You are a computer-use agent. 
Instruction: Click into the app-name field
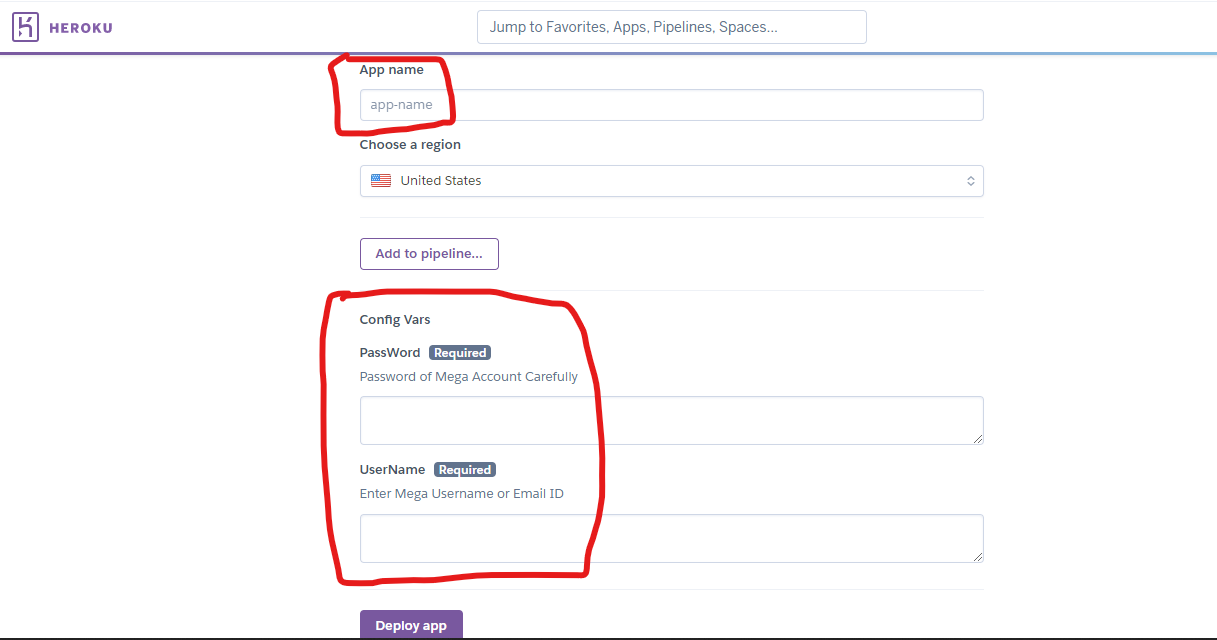(x=671, y=105)
